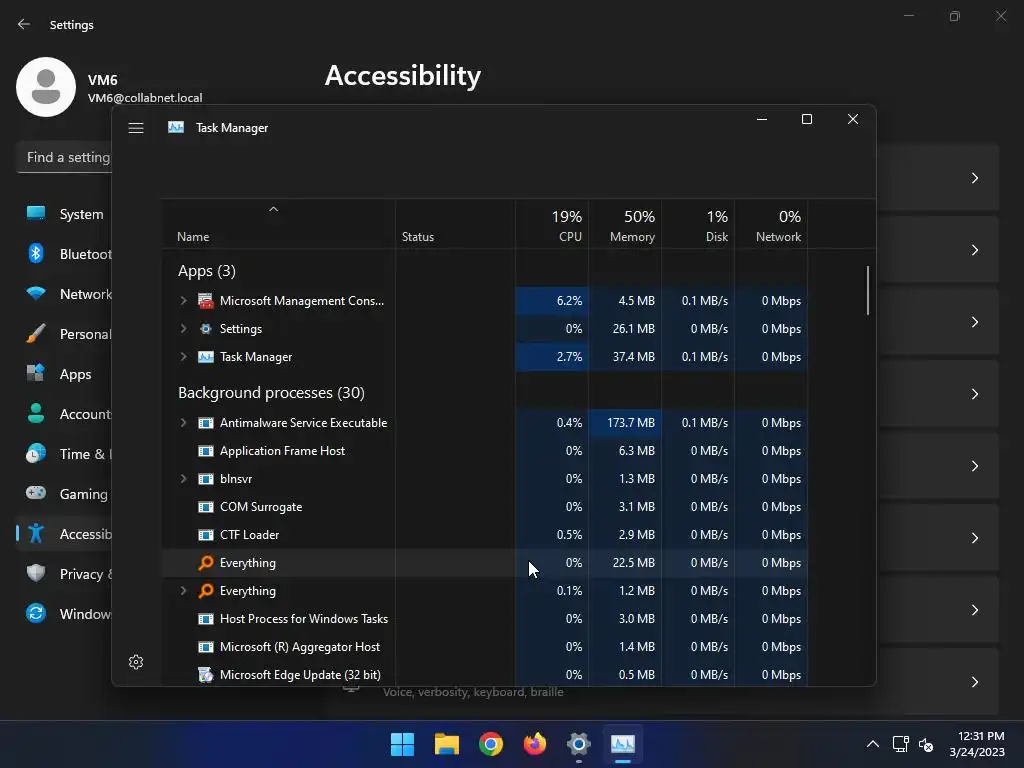1024x768 pixels.
Task: Click the Task Manager title bar icon
Action: click(176, 127)
